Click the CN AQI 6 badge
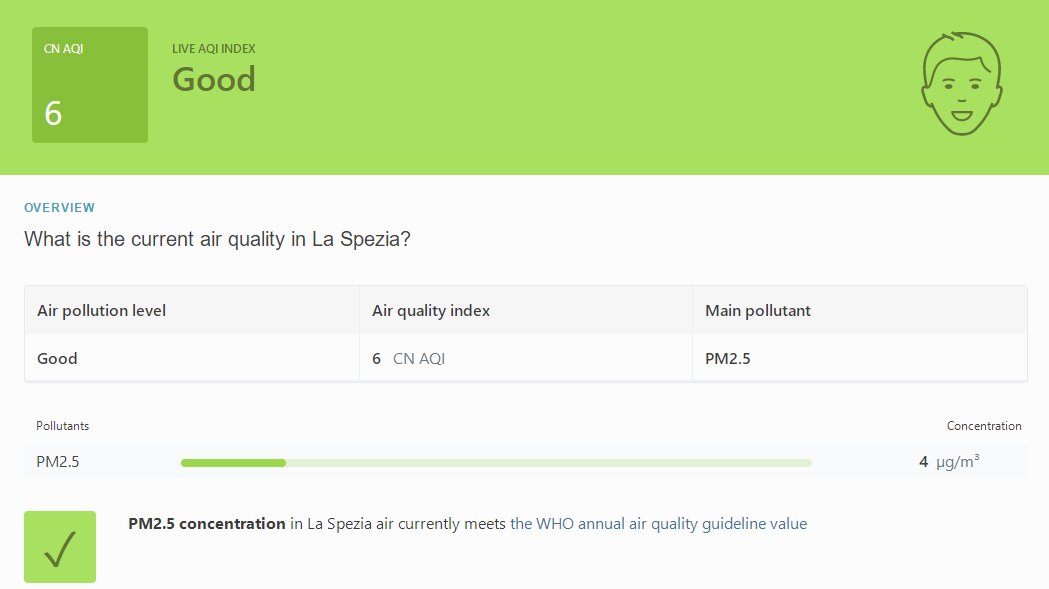Viewport: 1049px width, 589px height. pyautogui.click(x=90, y=85)
